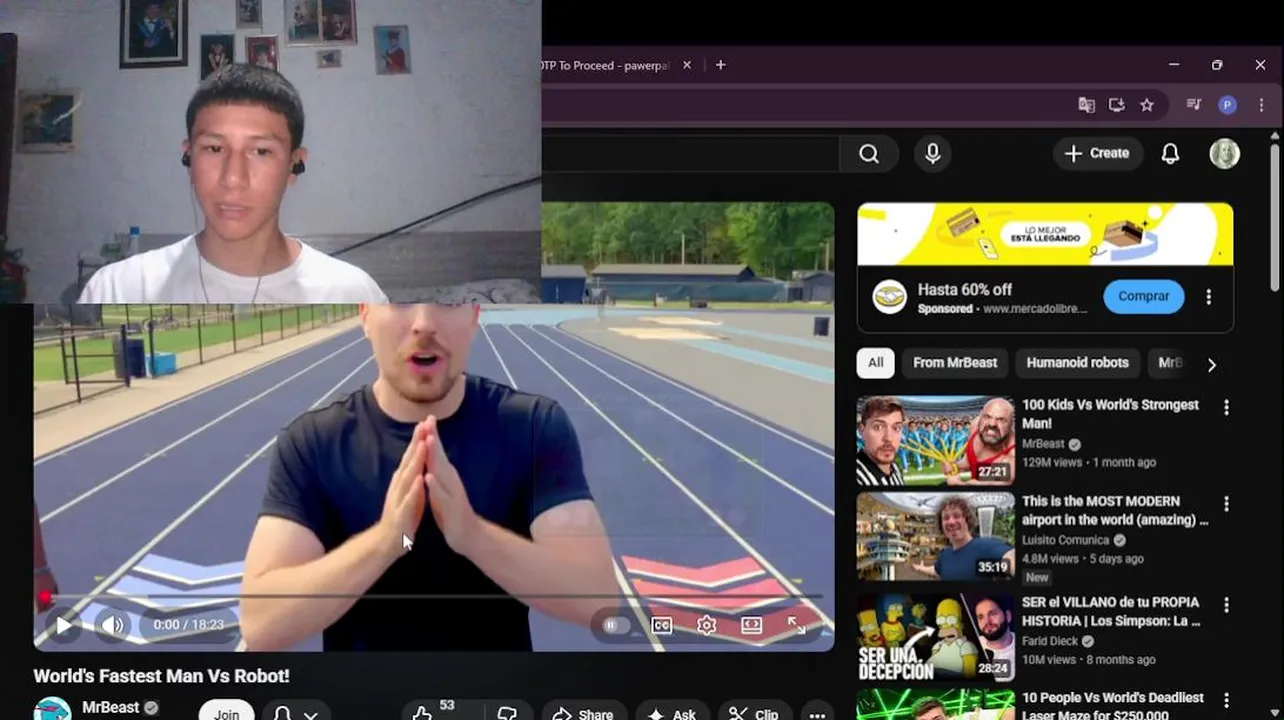Screen dimensions: 1284x720
Task: Open Chrome profile P avatar
Action: [x=1227, y=105]
